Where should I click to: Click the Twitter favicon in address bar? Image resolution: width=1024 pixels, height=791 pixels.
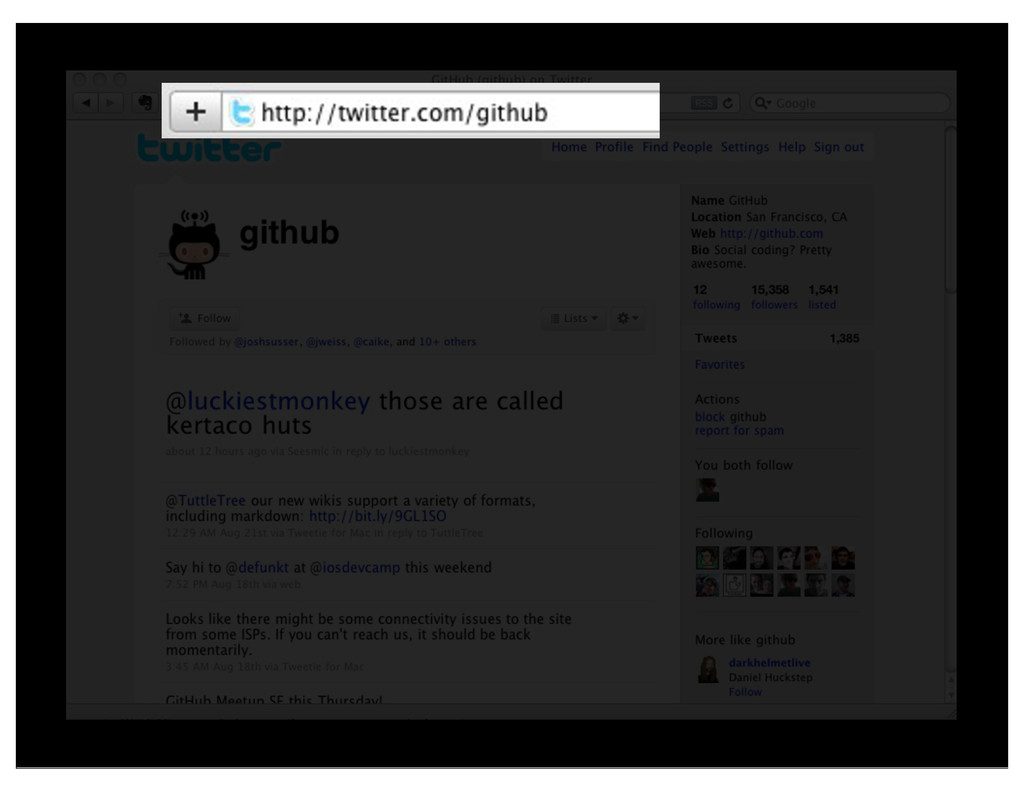click(x=242, y=112)
